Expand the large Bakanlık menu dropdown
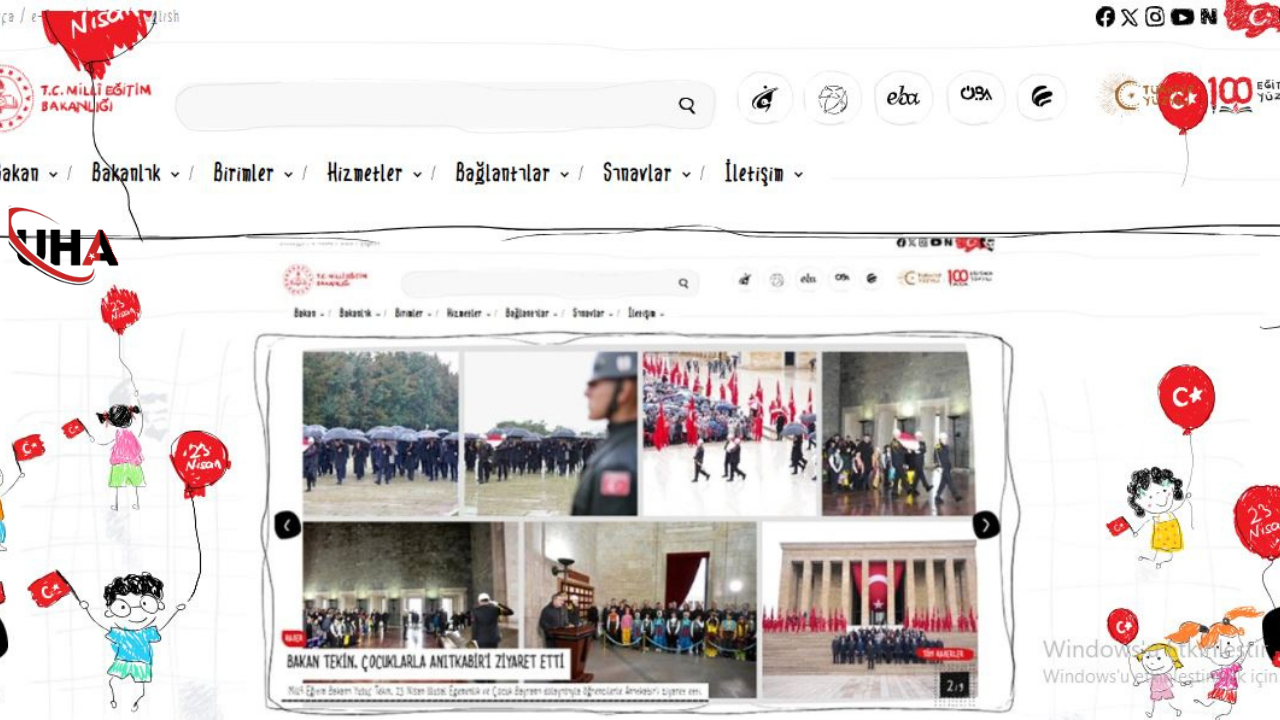Screen dimensions: 1280x720 [x=135, y=174]
